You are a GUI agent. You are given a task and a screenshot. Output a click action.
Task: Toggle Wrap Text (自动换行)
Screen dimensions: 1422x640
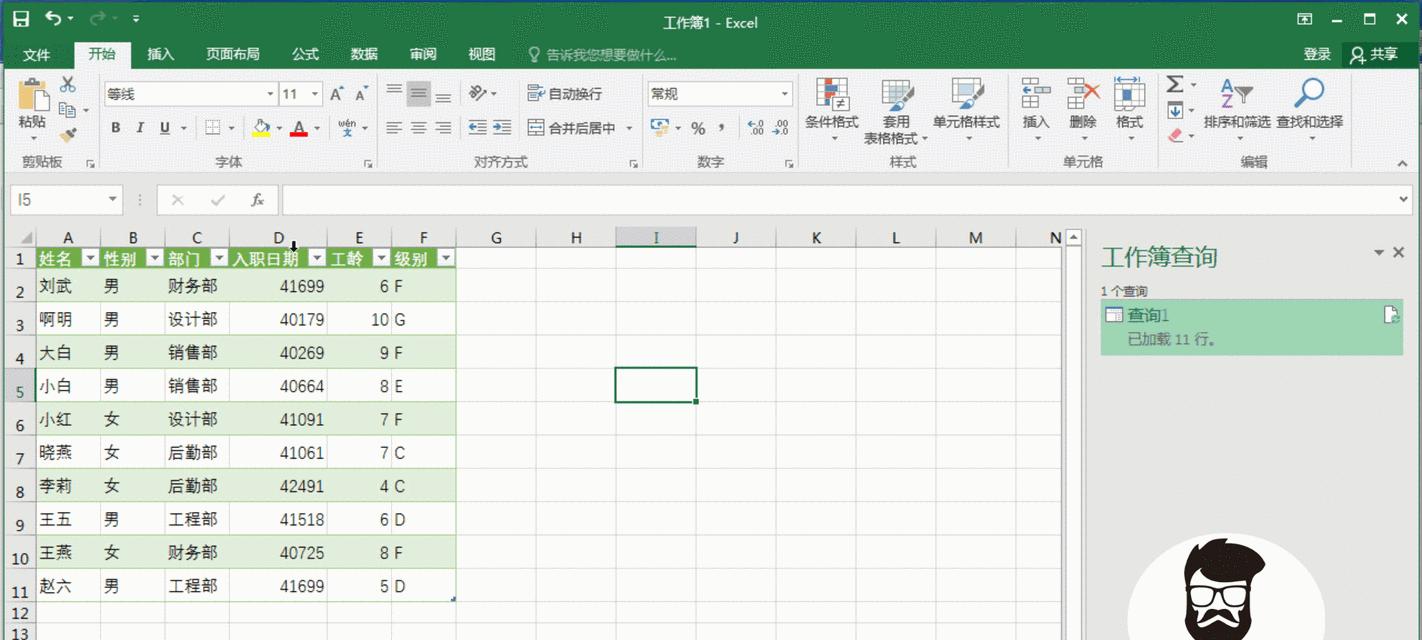(x=565, y=94)
